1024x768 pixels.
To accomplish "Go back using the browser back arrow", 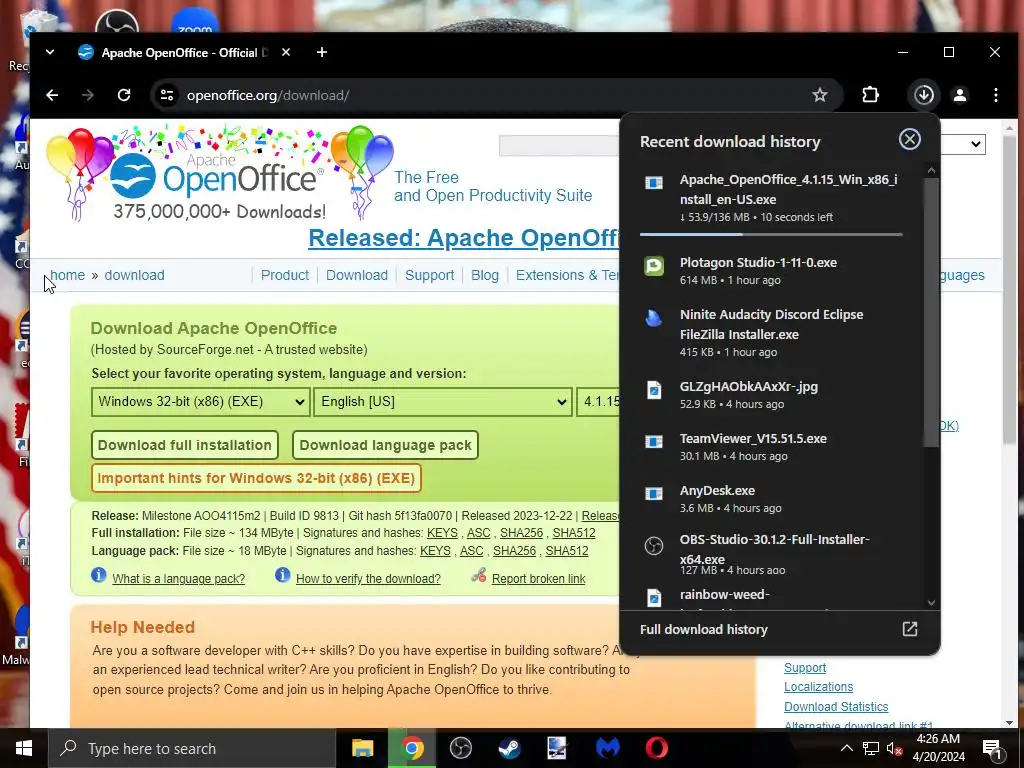I will [52, 95].
